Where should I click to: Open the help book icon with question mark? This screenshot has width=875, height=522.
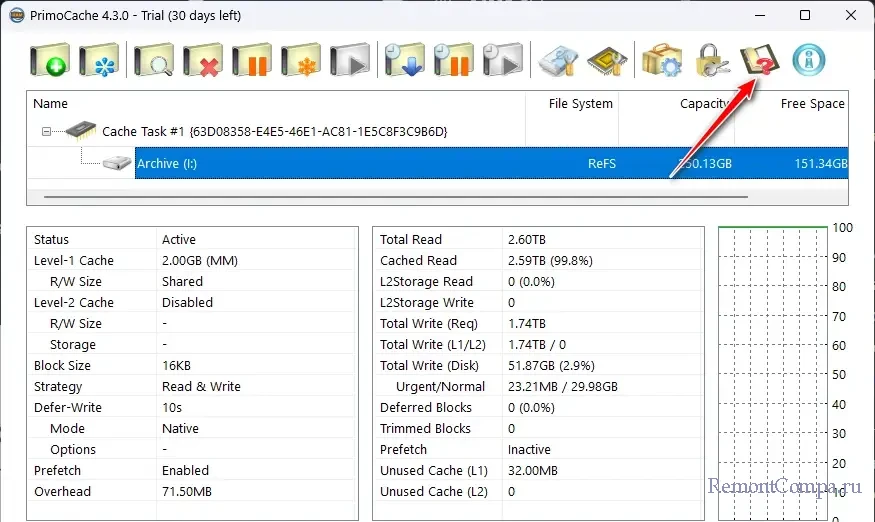[x=759, y=60]
